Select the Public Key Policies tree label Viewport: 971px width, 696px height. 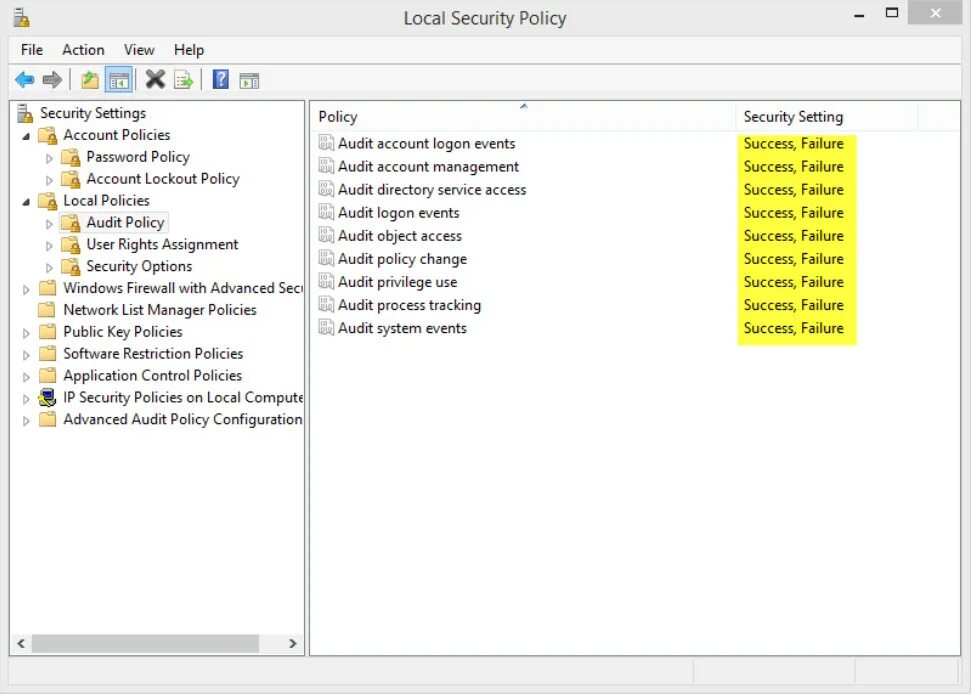[123, 332]
